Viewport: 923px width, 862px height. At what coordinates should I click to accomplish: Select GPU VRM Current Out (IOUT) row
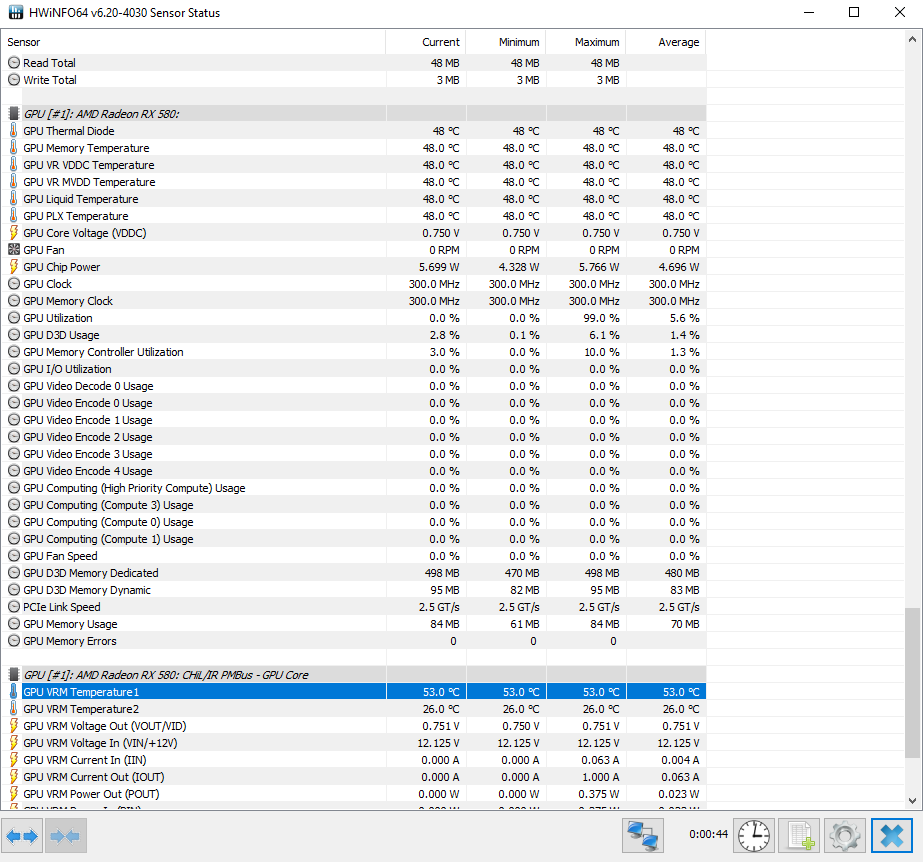coord(353,777)
